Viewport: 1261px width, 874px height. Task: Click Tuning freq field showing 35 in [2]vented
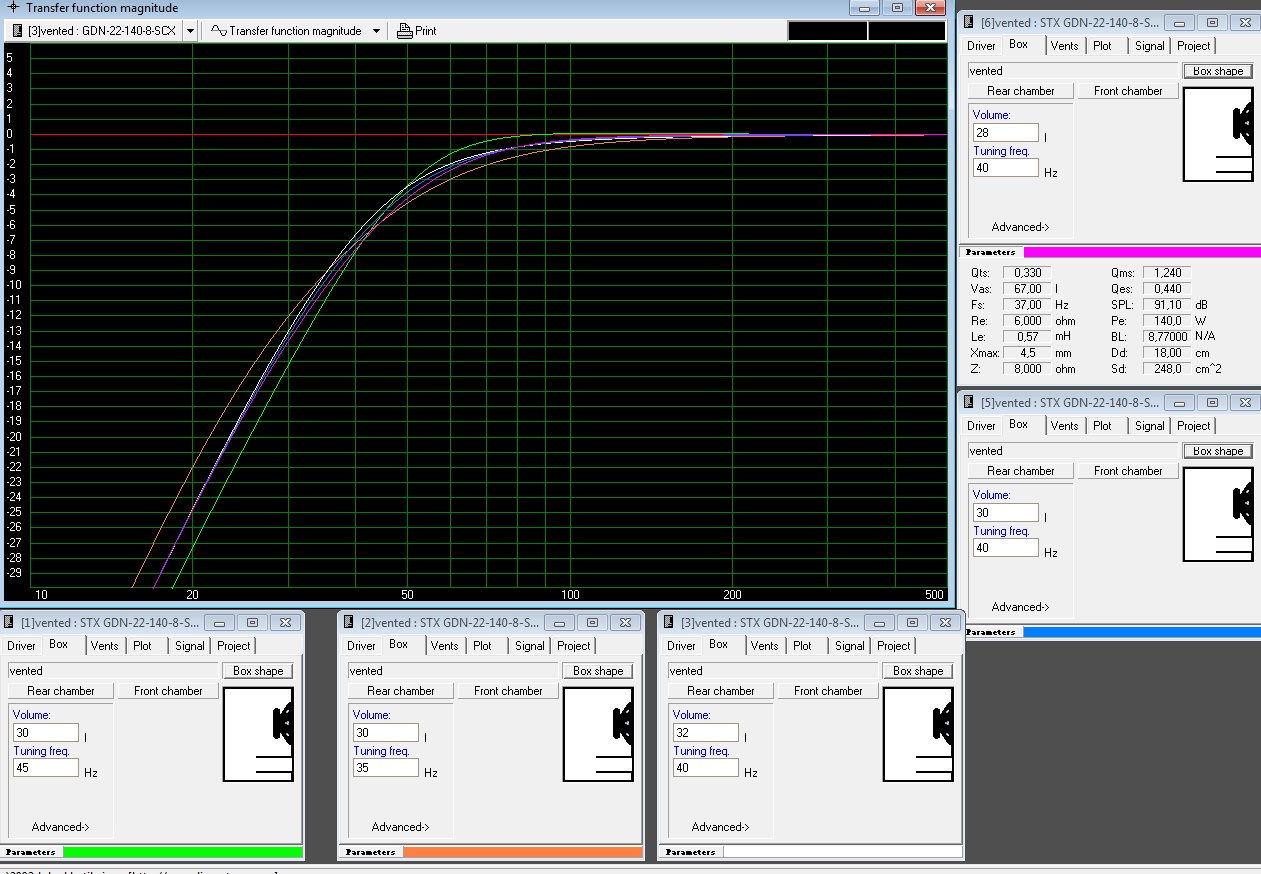click(x=386, y=768)
